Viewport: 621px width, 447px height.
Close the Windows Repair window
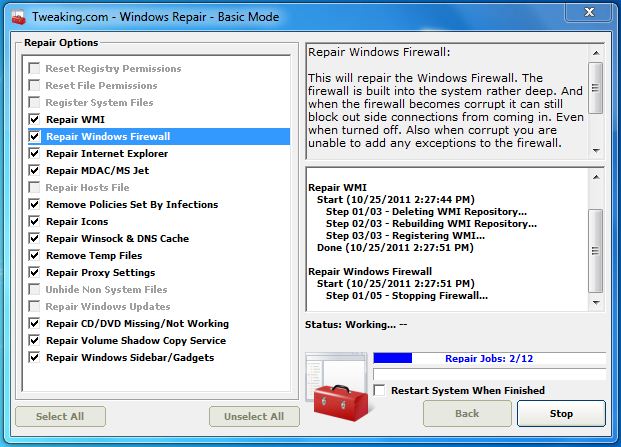click(589, 13)
